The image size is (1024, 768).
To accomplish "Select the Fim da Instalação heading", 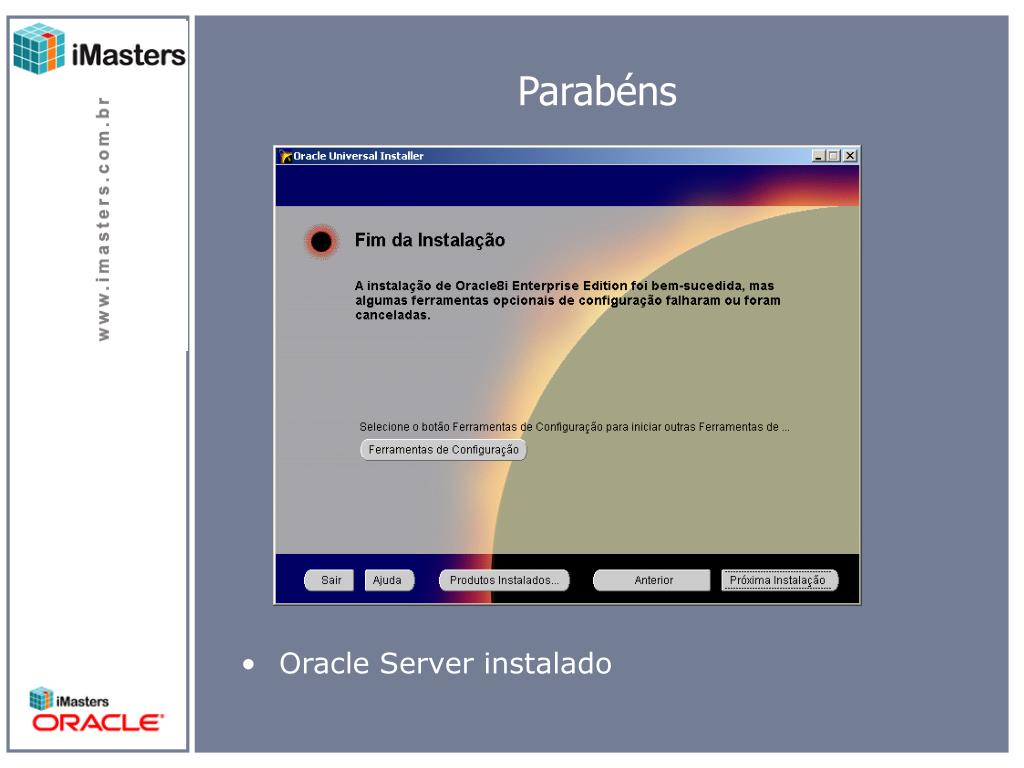I will point(430,240).
